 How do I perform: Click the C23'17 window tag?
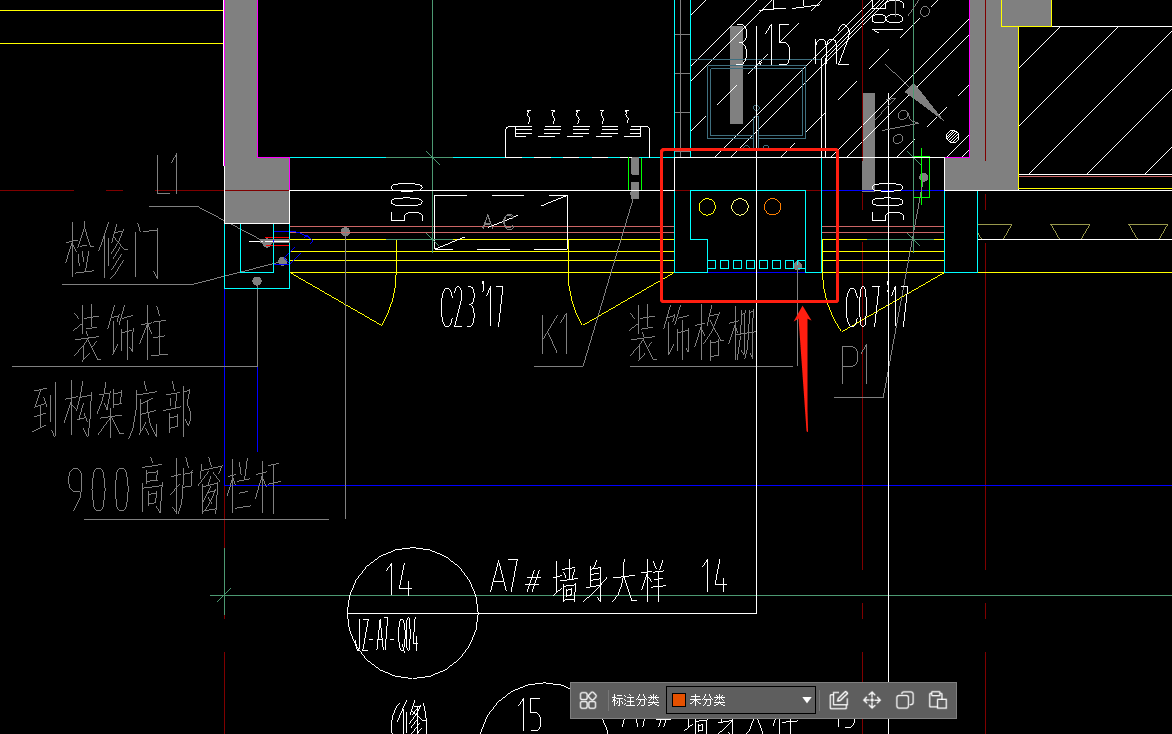click(472, 306)
